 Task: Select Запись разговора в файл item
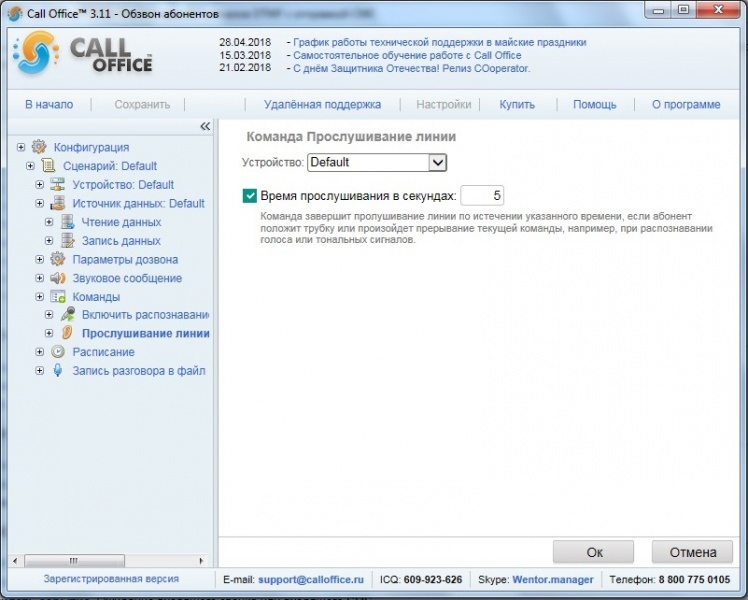[x=139, y=371]
